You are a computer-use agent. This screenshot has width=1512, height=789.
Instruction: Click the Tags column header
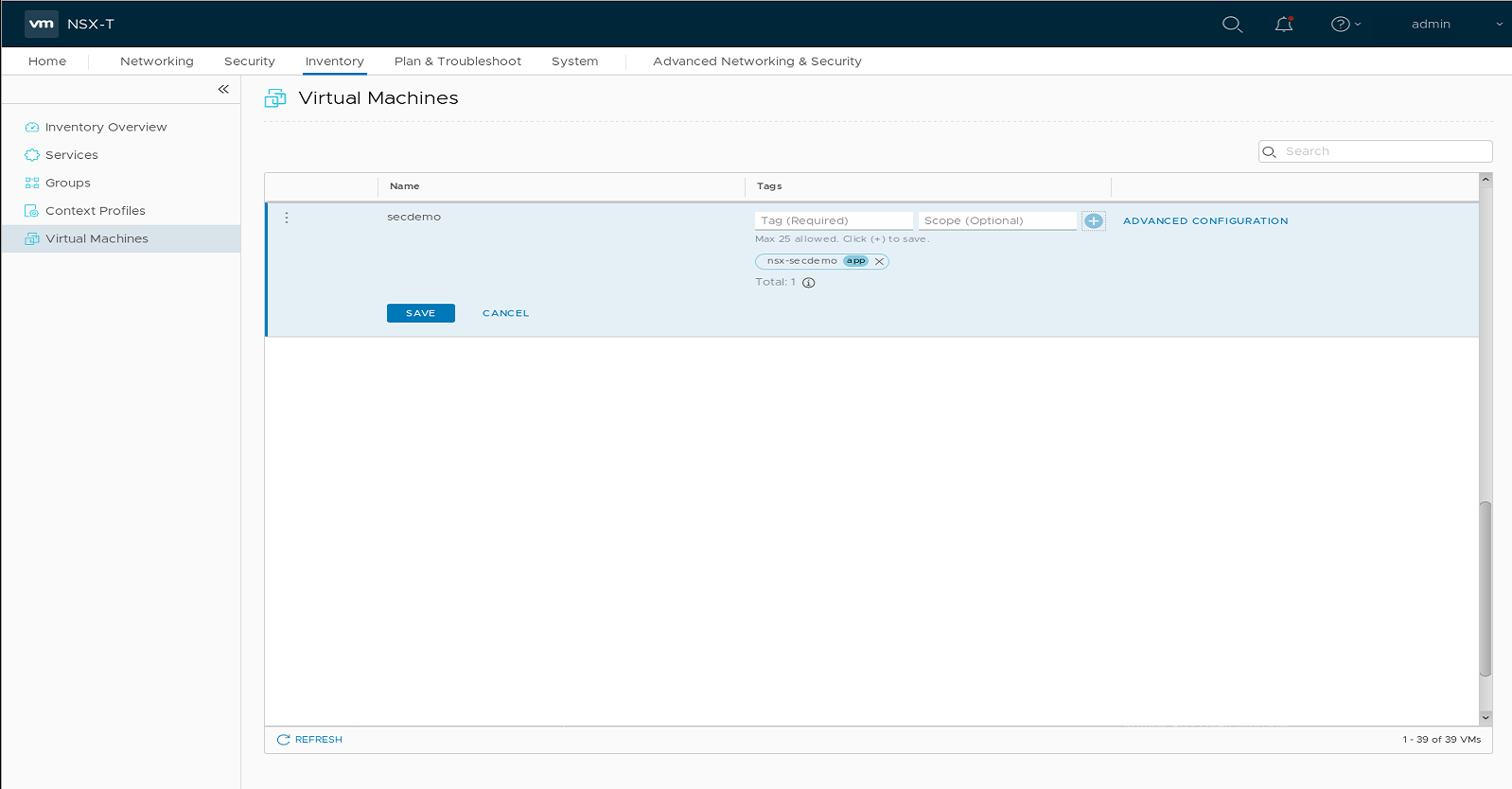(769, 186)
